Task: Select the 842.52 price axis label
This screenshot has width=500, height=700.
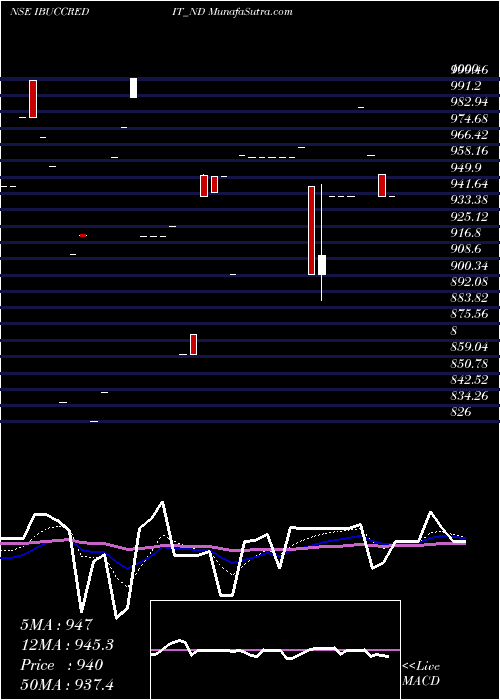Action: [x=469, y=380]
